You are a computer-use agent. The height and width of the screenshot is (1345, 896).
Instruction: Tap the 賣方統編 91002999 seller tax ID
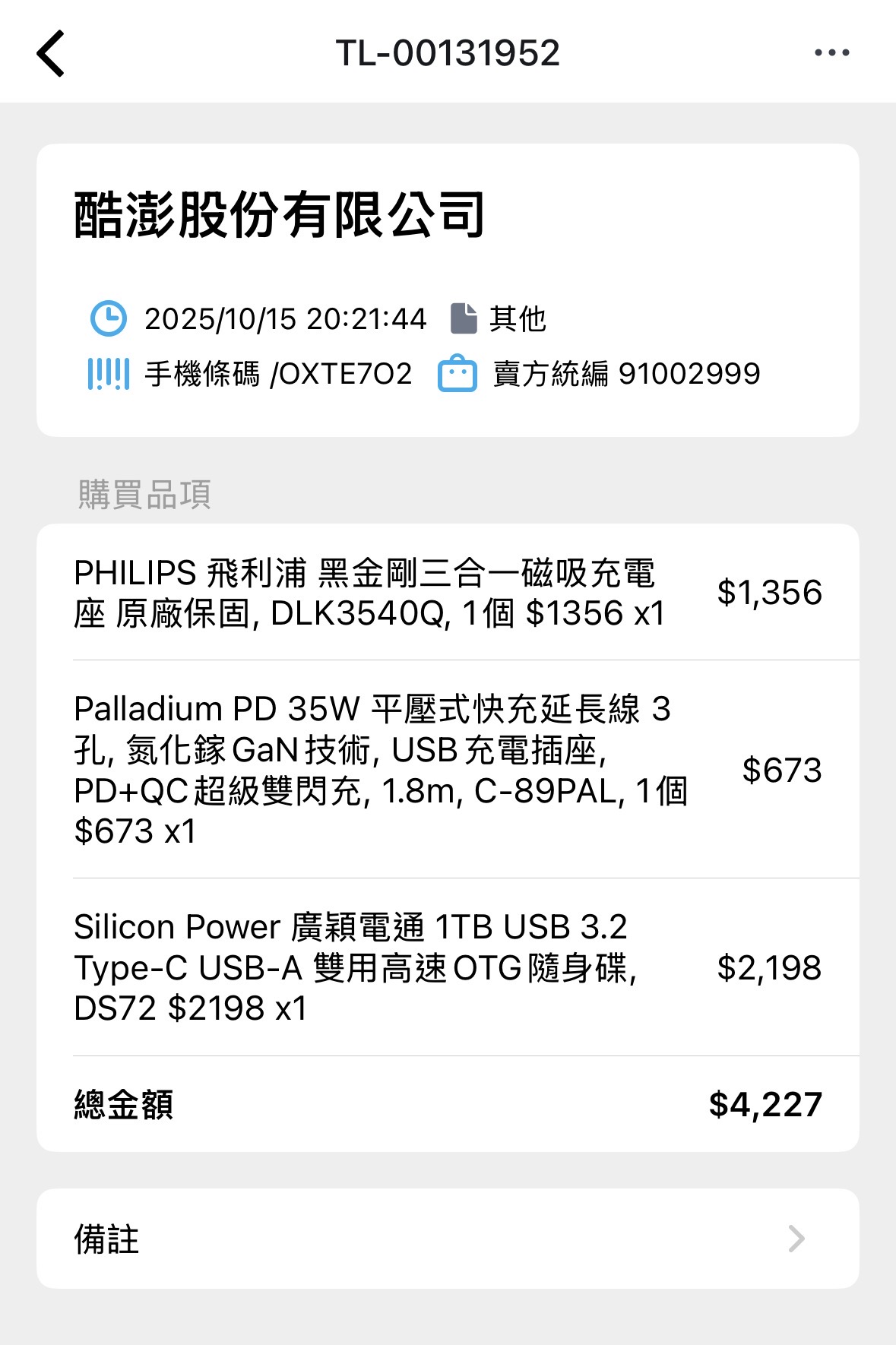[626, 374]
